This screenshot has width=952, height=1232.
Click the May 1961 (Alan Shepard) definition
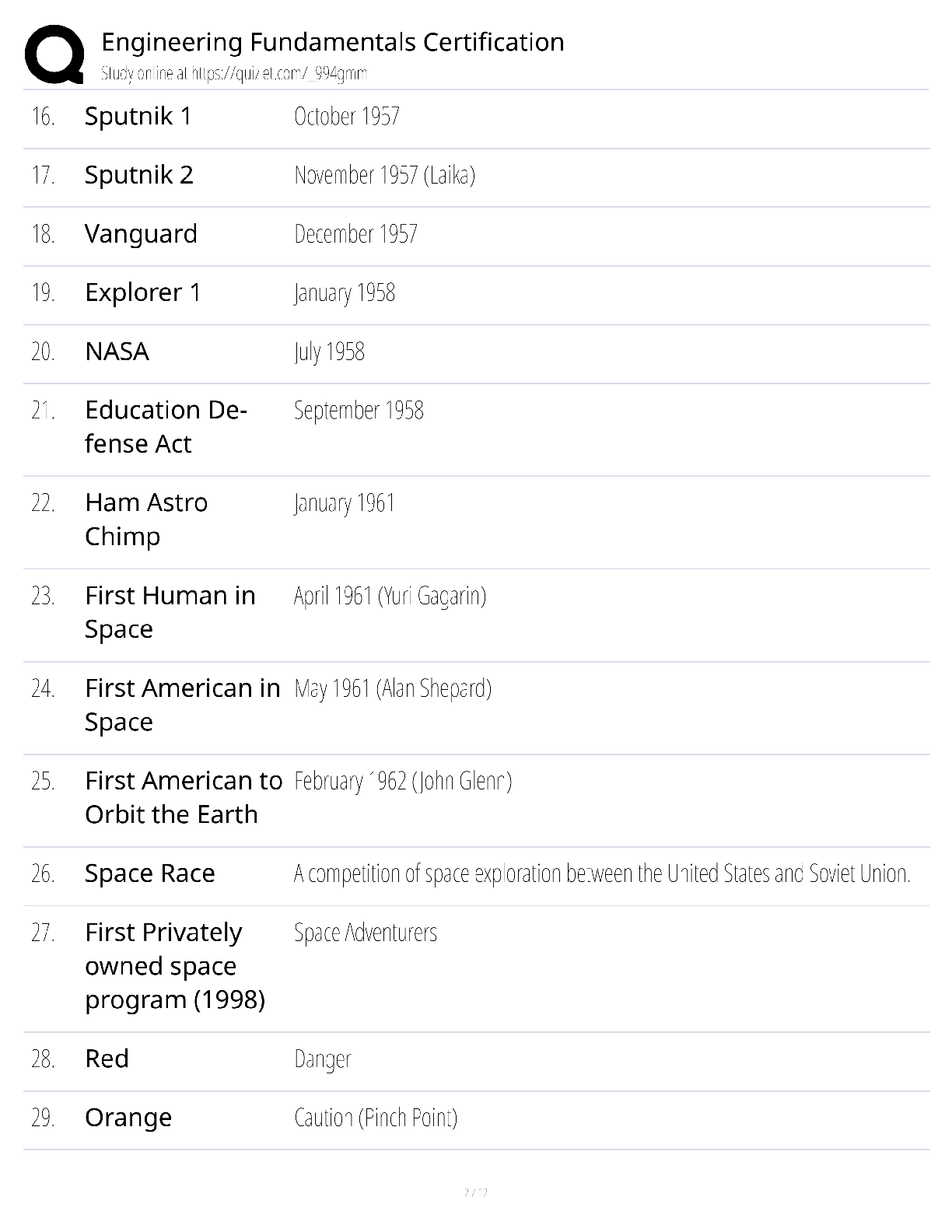[x=393, y=688]
